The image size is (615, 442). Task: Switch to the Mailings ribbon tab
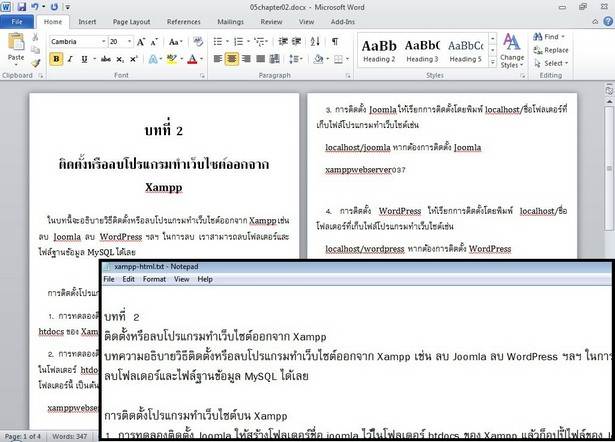[x=230, y=22]
